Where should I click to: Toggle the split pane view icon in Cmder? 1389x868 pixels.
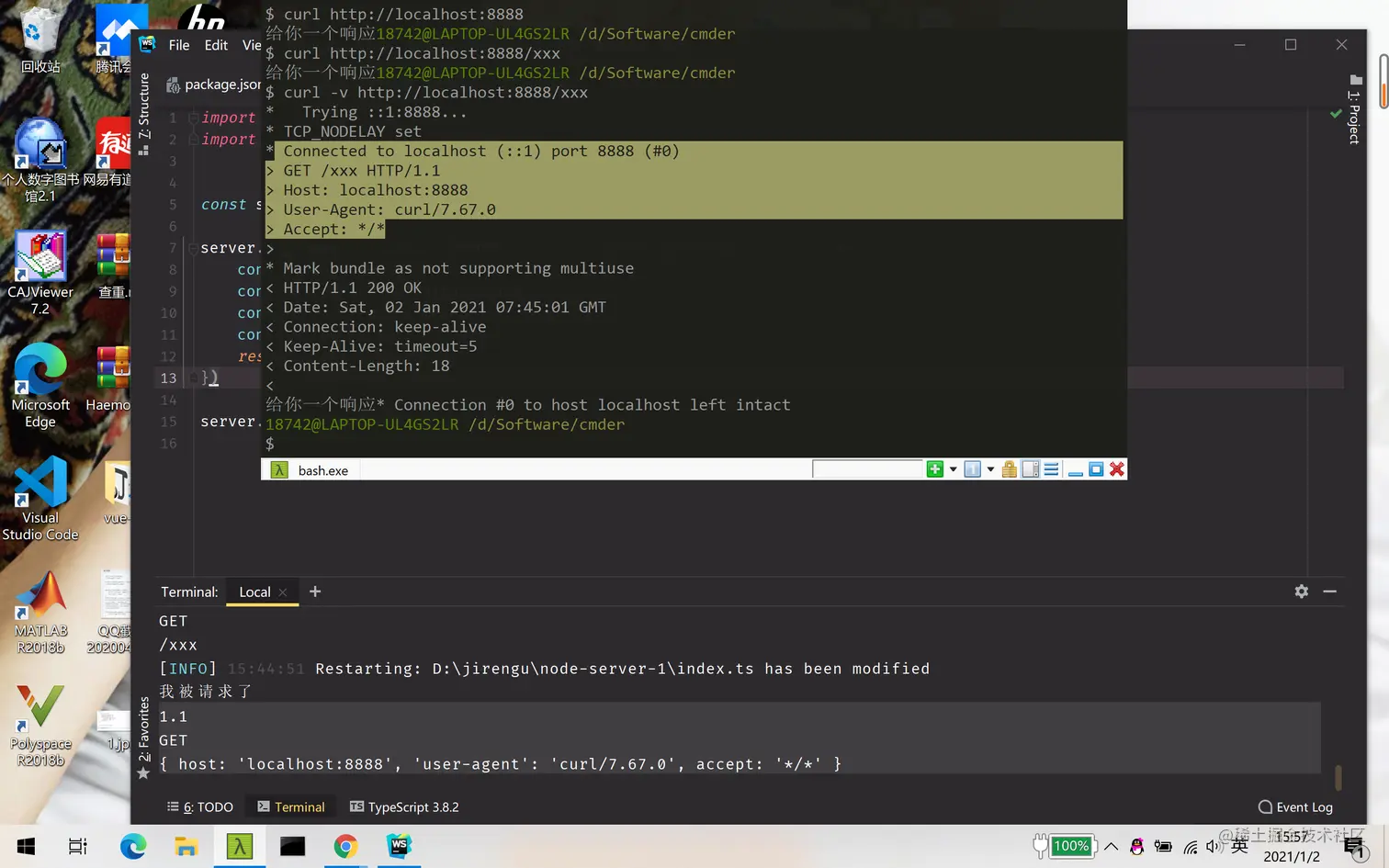click(1031, 469)
